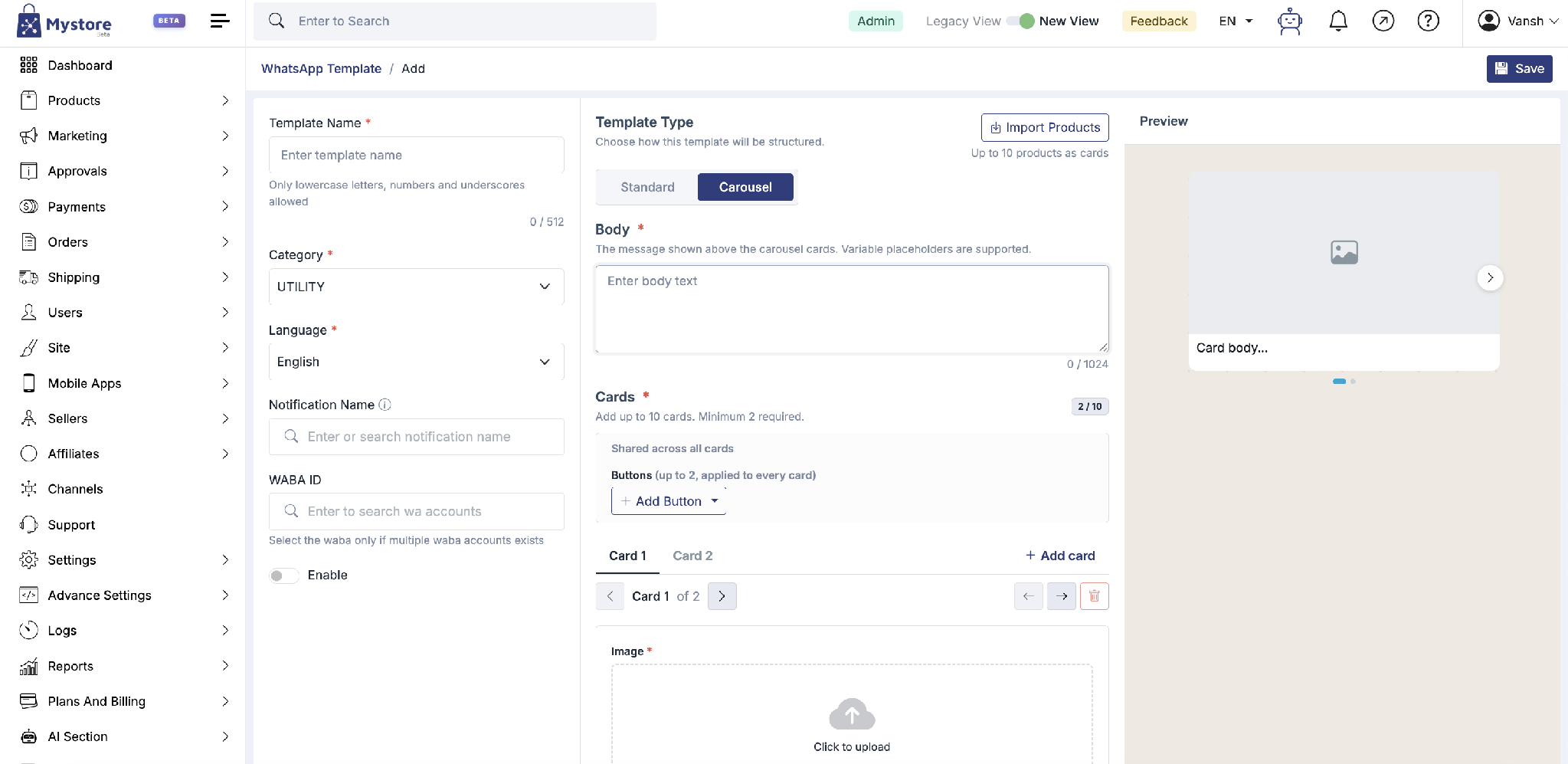Viewport: 1568px width, 764px height.
Task: Expand the Marketing sidebar menu
Action: [x=225, y=136]
